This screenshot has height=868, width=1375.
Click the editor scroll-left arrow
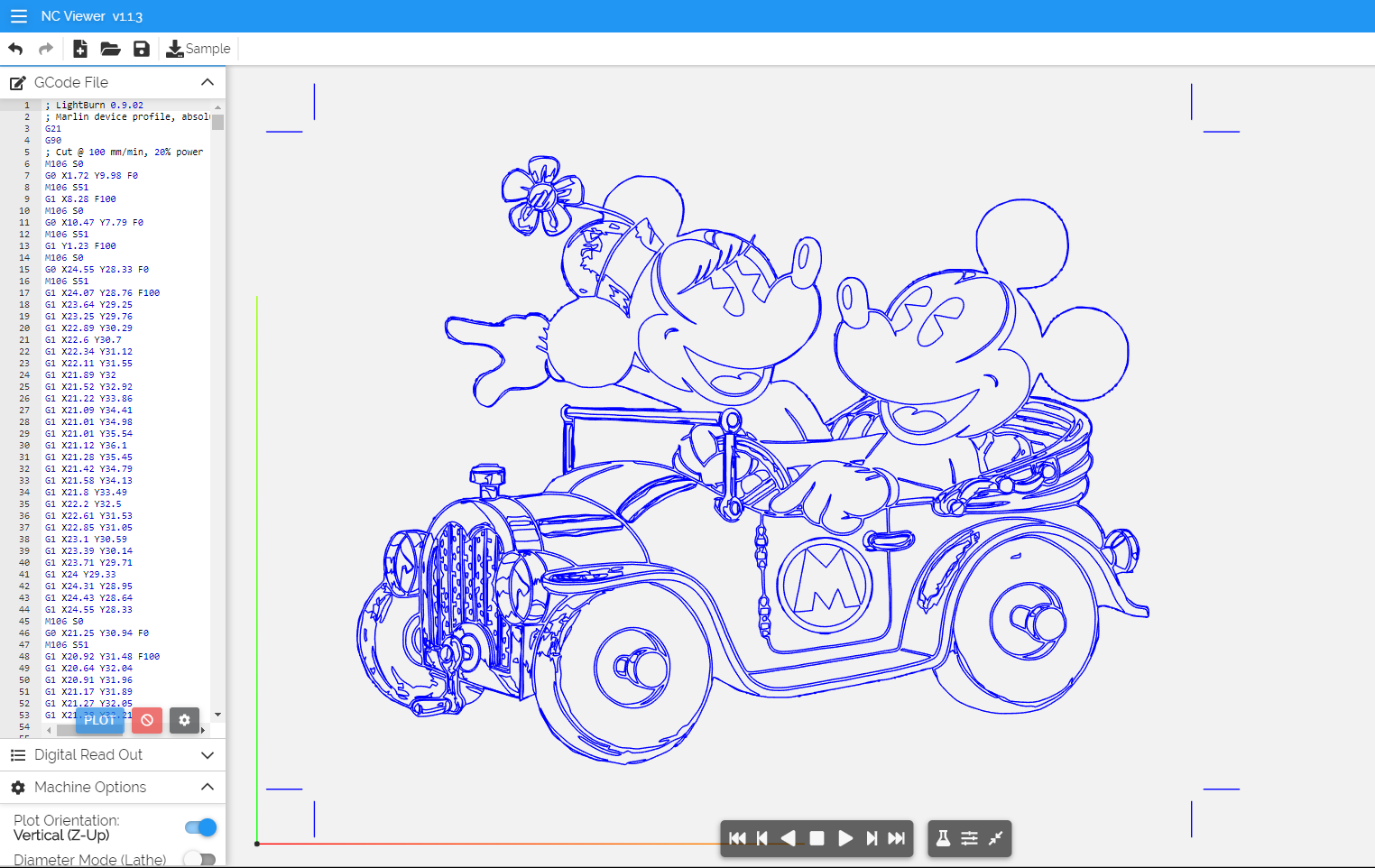coord(49,730)
